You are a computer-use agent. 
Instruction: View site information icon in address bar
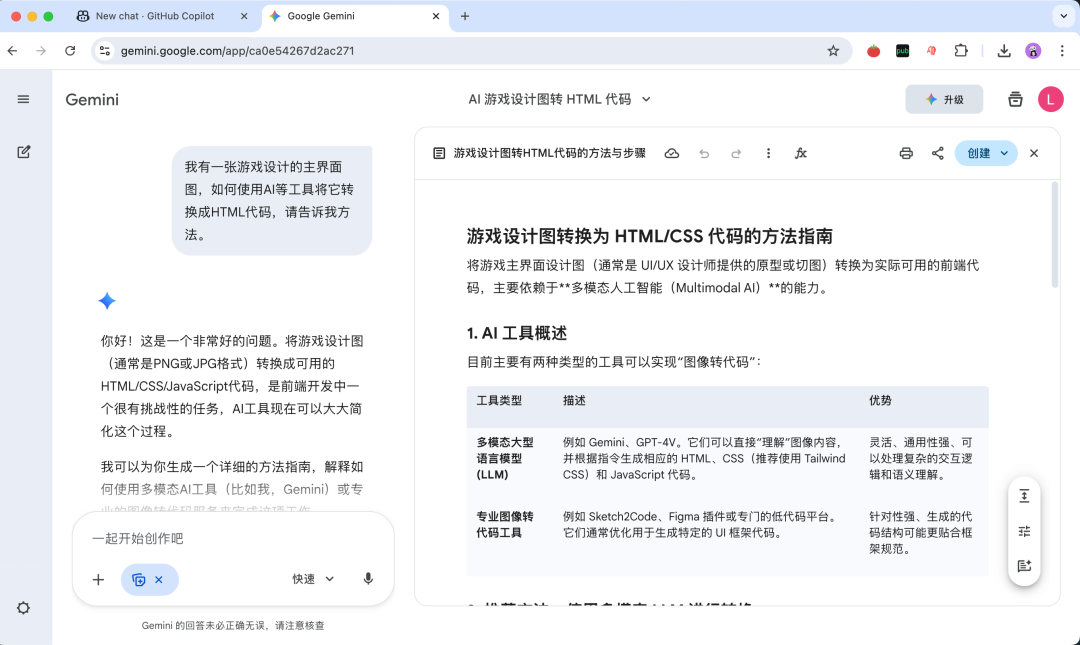[x=105, y=51]
